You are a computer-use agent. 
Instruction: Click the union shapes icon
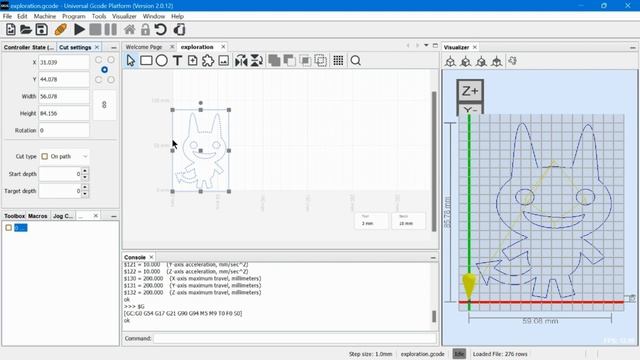click(x=274, y=60)
